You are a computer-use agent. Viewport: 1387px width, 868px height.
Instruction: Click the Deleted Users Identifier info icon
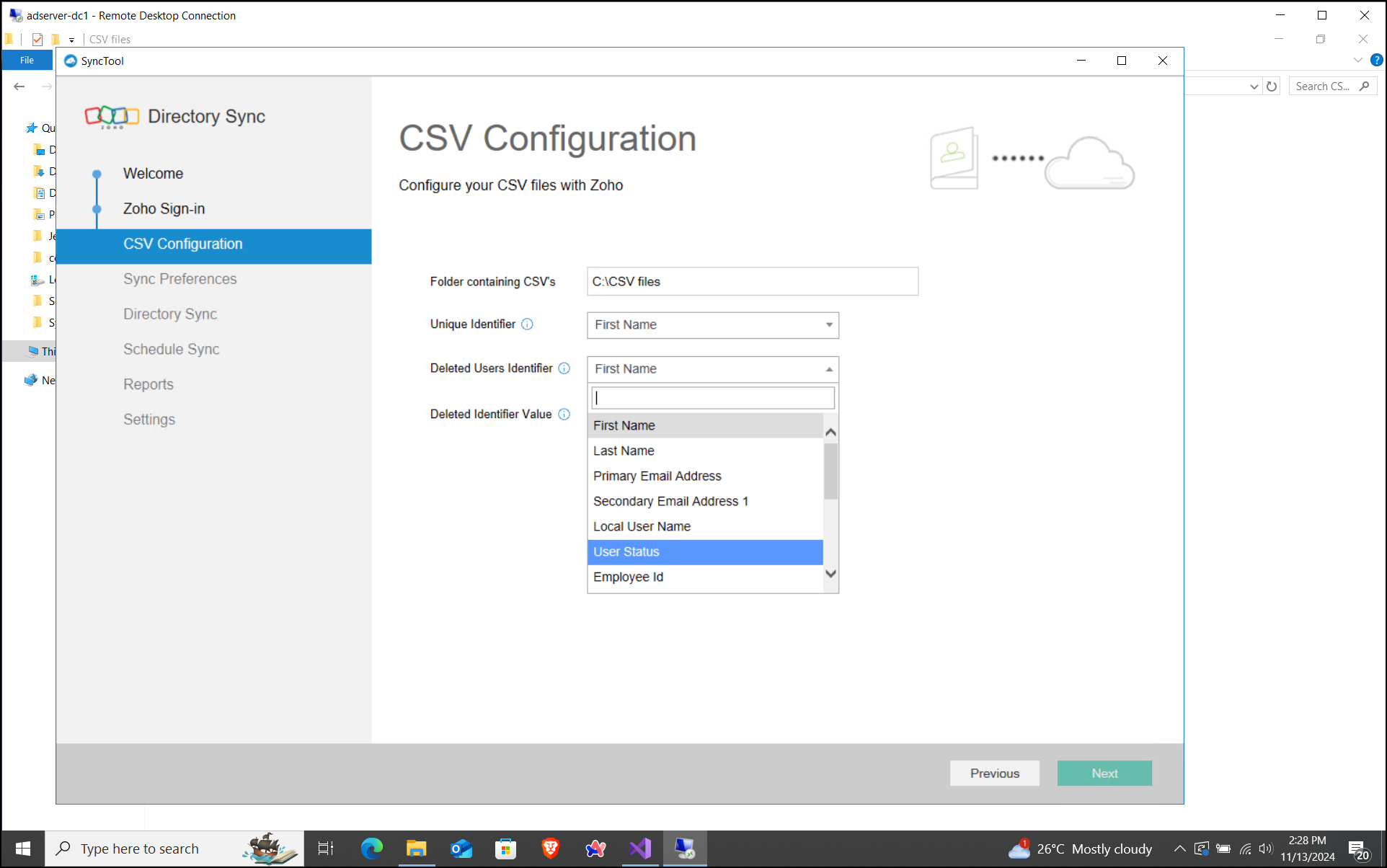point(564,368)
